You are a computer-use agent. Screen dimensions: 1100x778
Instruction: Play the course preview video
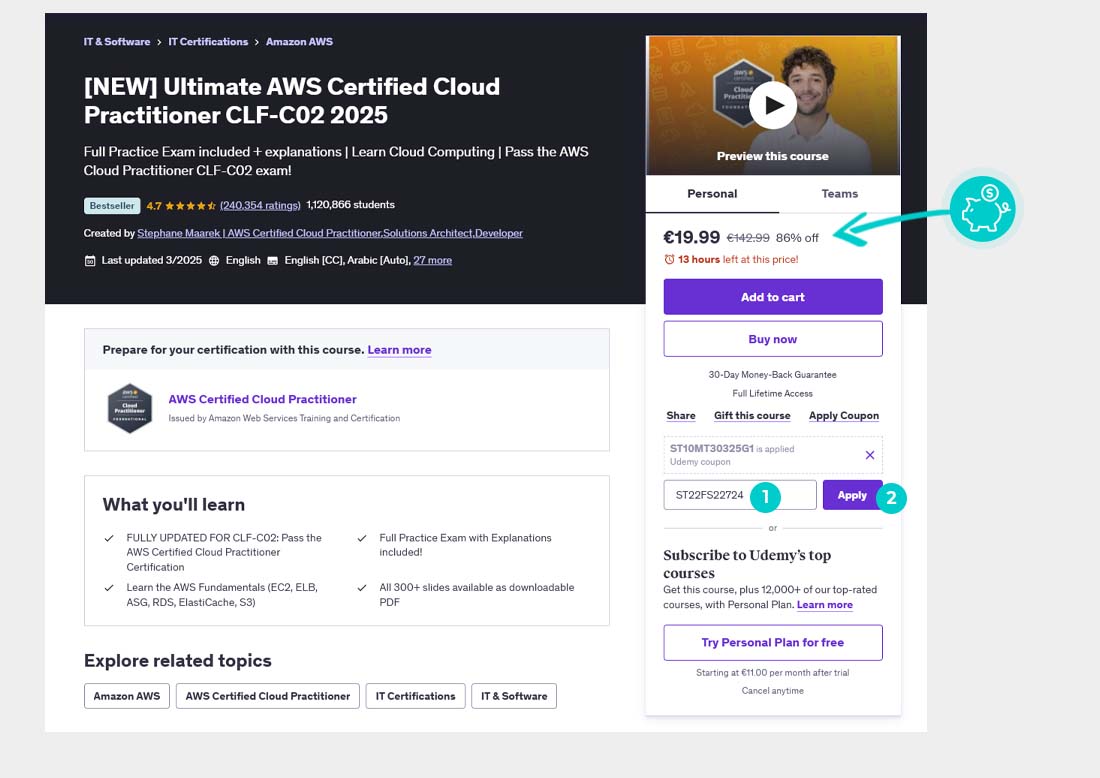tap(772, 105)
